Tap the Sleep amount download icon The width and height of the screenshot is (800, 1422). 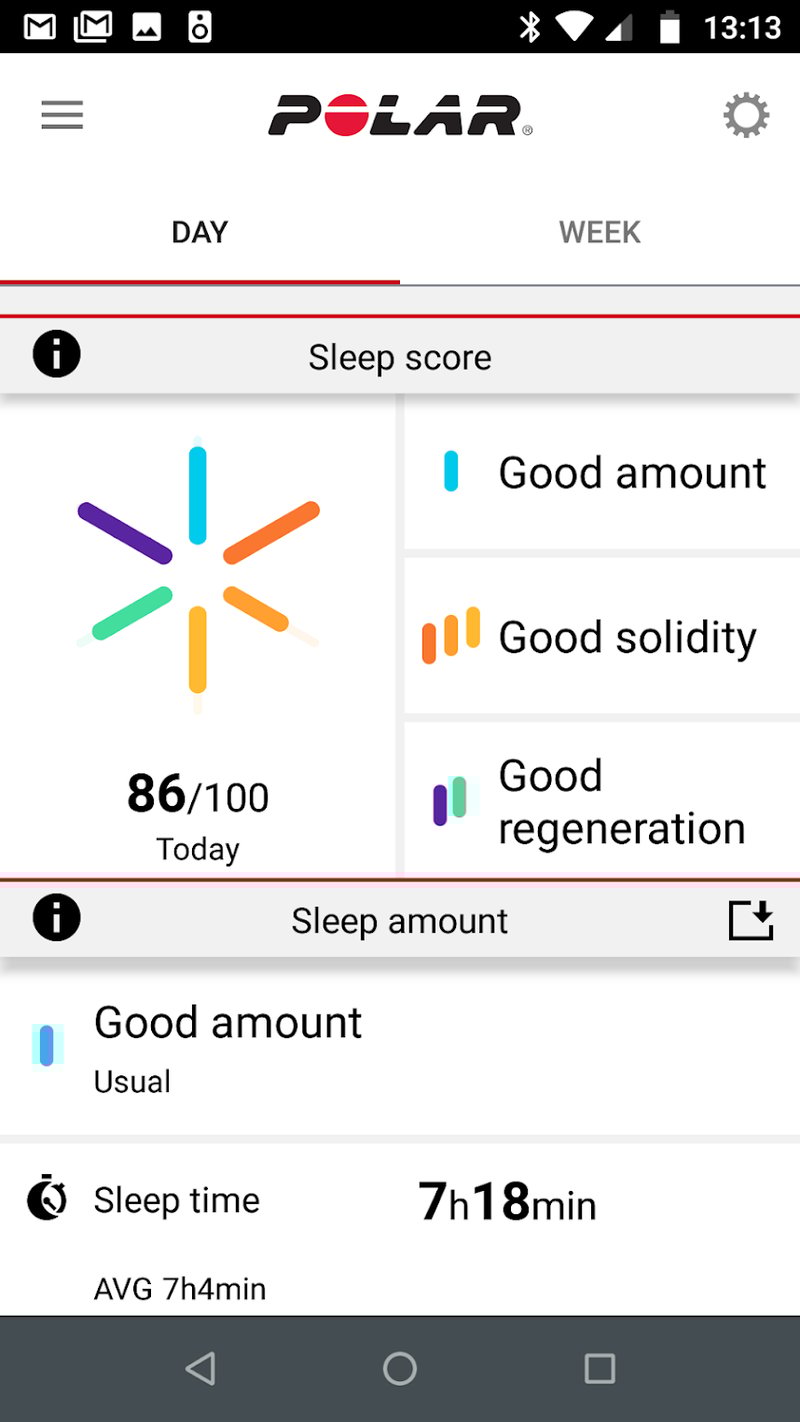coord(751,920)
